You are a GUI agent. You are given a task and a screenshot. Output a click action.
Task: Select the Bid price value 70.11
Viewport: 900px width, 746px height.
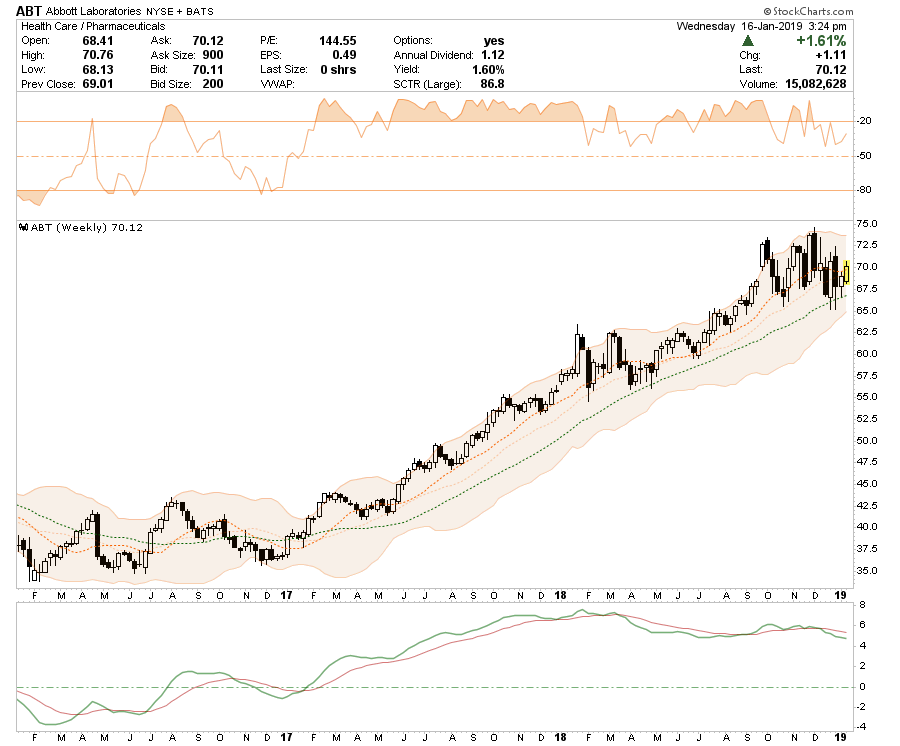208,69
